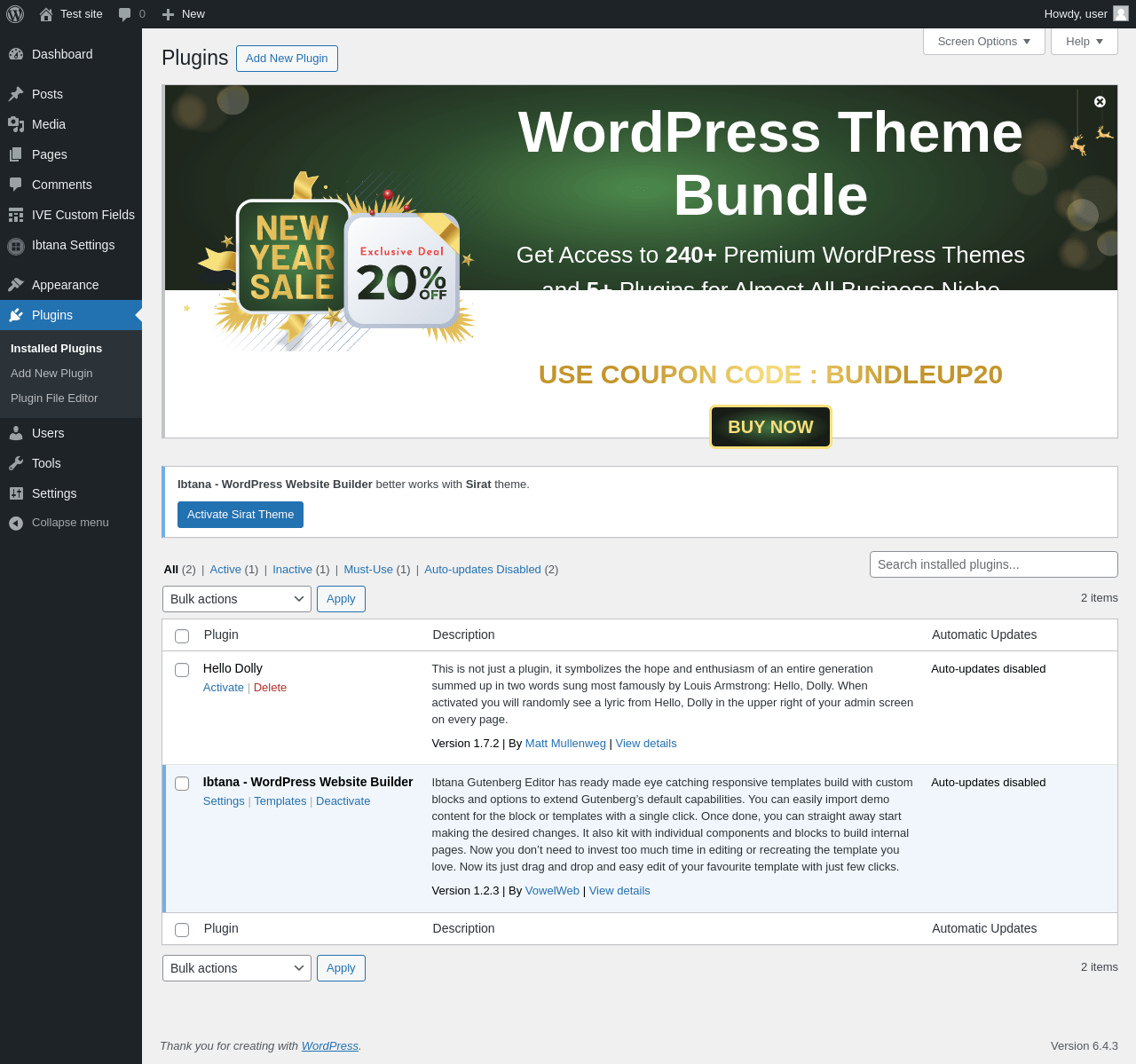
Task: Click the Pages icon in sidebar
Action: click(x=16, y=154)
